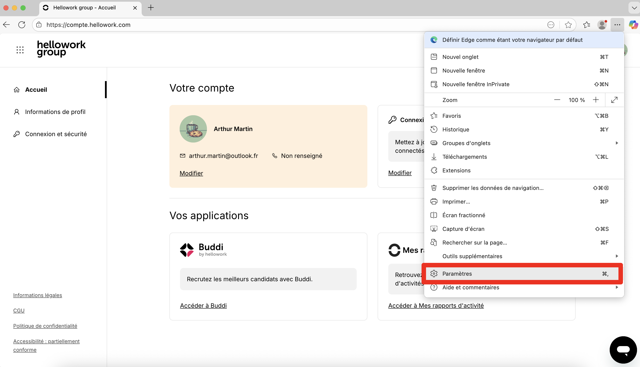
Task: Click the zoom-out minus icon
Action: pyautogui.click(x=557, y=100)
